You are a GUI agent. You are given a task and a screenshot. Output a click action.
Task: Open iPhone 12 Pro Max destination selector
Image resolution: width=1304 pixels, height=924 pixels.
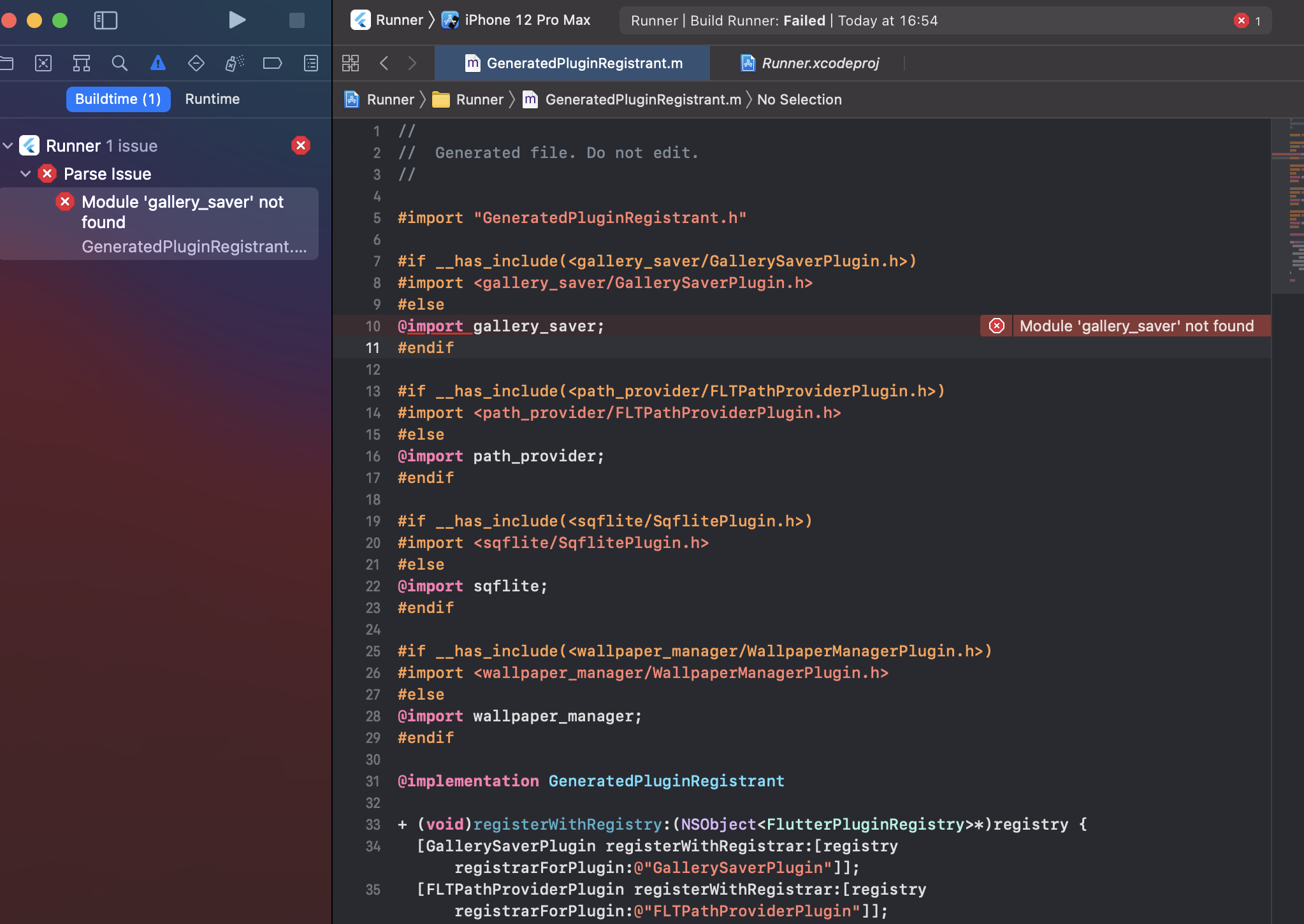click(526, 20)
